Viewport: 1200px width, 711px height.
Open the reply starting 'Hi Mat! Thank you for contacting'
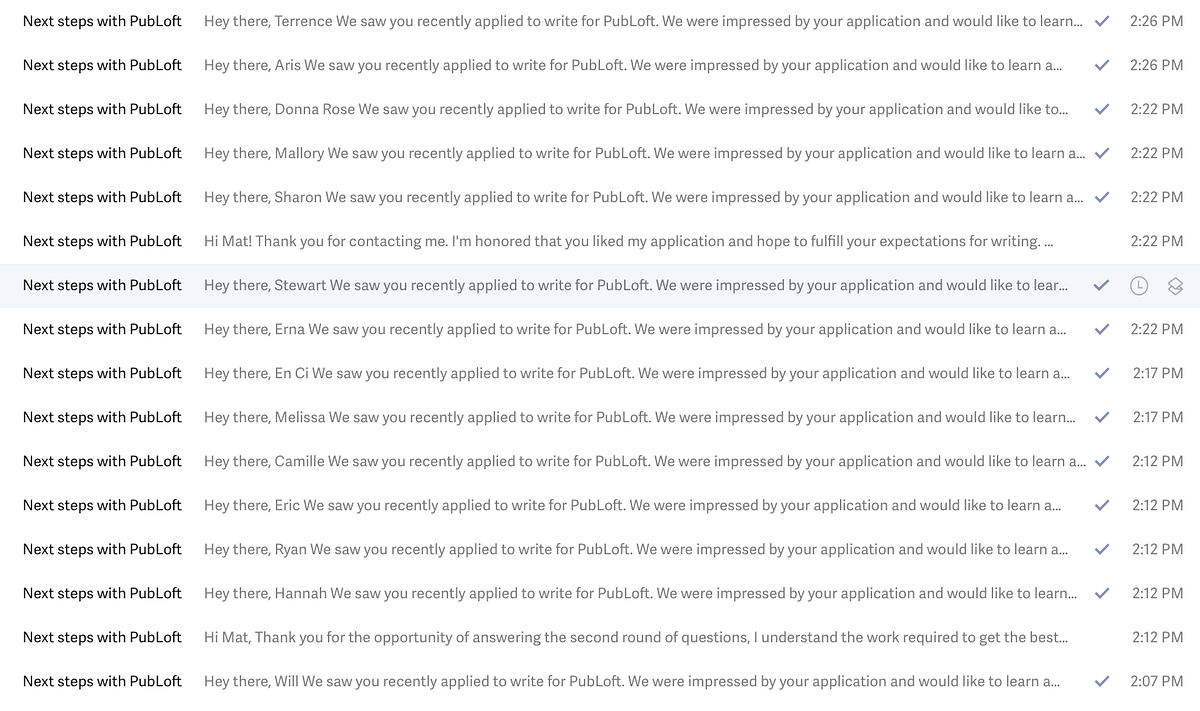coord(600,241)
